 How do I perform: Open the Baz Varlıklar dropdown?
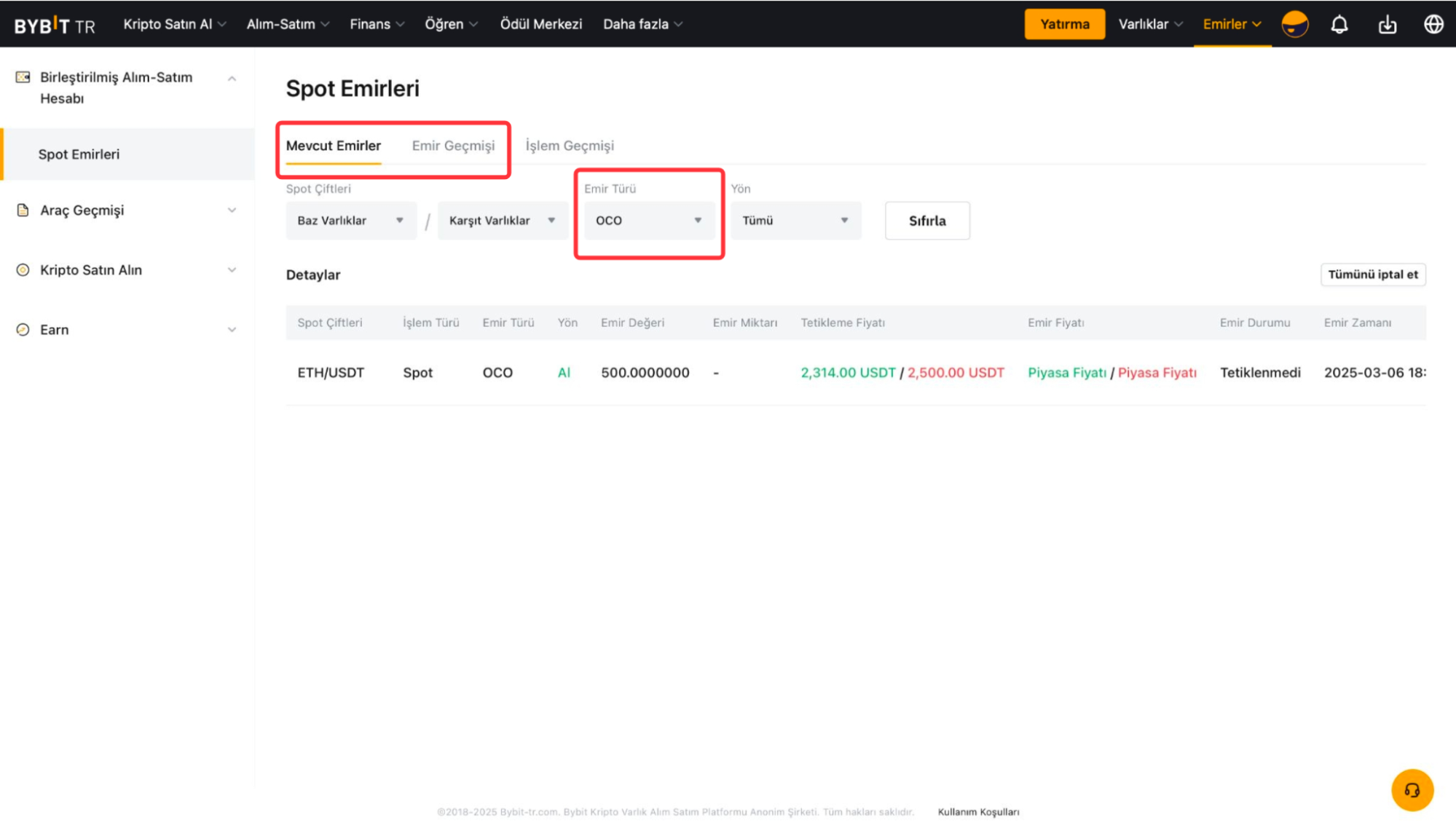(x=350, y=221)
